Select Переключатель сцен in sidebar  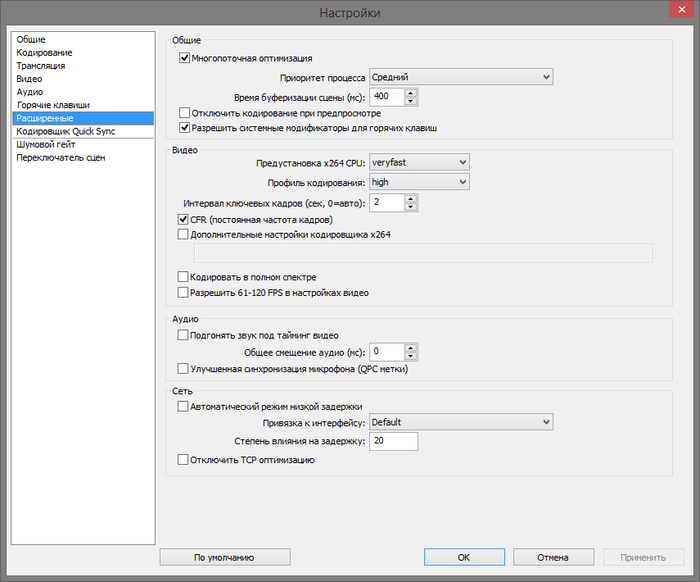pos(83,158)
